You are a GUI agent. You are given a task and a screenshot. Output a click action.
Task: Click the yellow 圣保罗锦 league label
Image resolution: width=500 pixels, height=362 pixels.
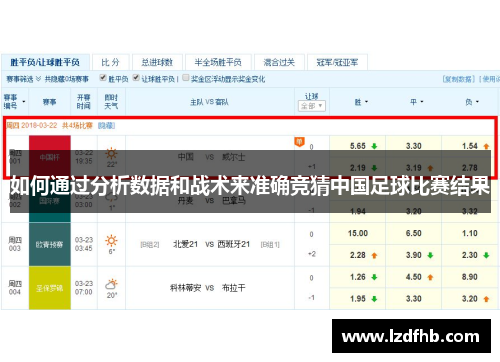pos(50,288)
